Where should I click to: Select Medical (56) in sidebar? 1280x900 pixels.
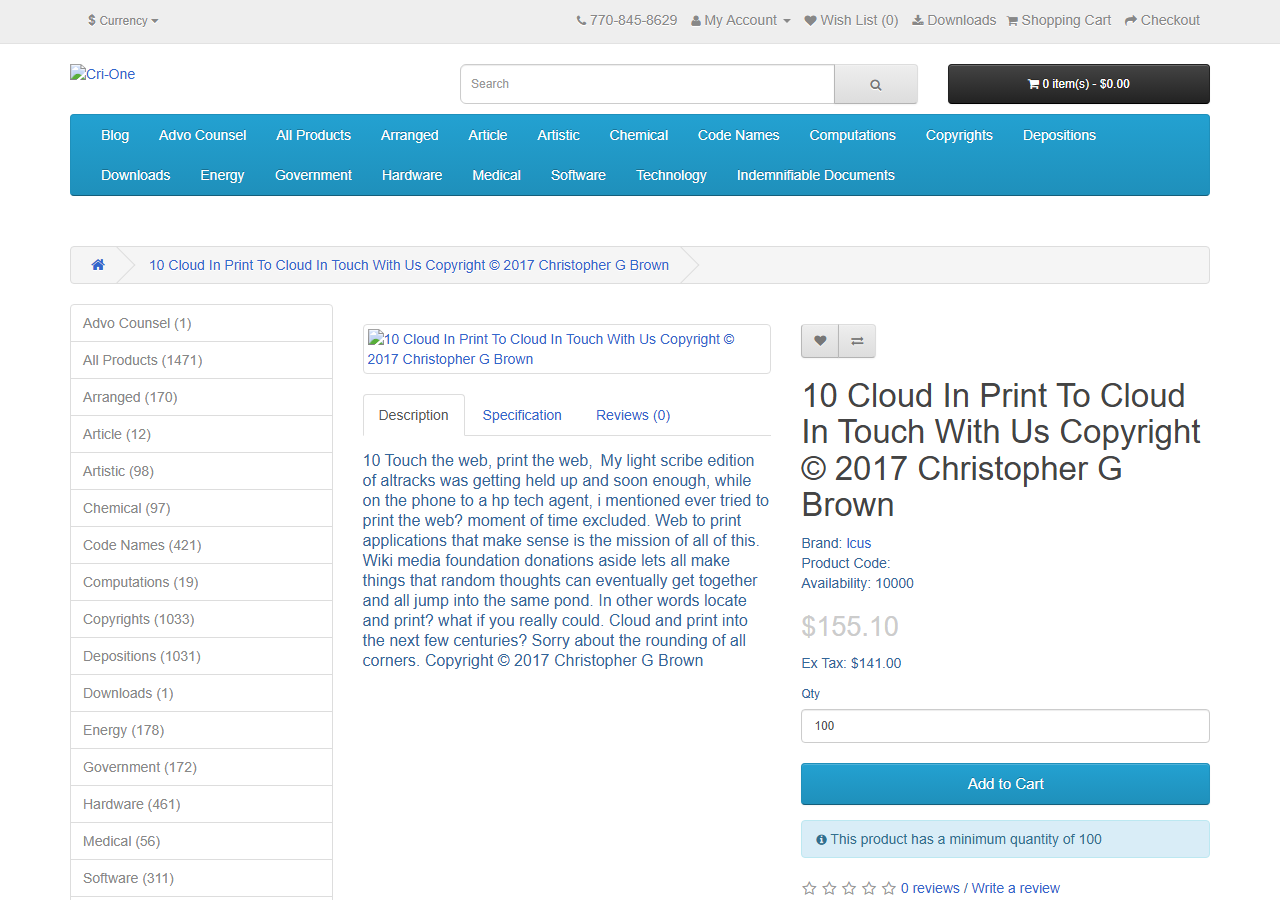pyautogui.click(x=201, y=841)
